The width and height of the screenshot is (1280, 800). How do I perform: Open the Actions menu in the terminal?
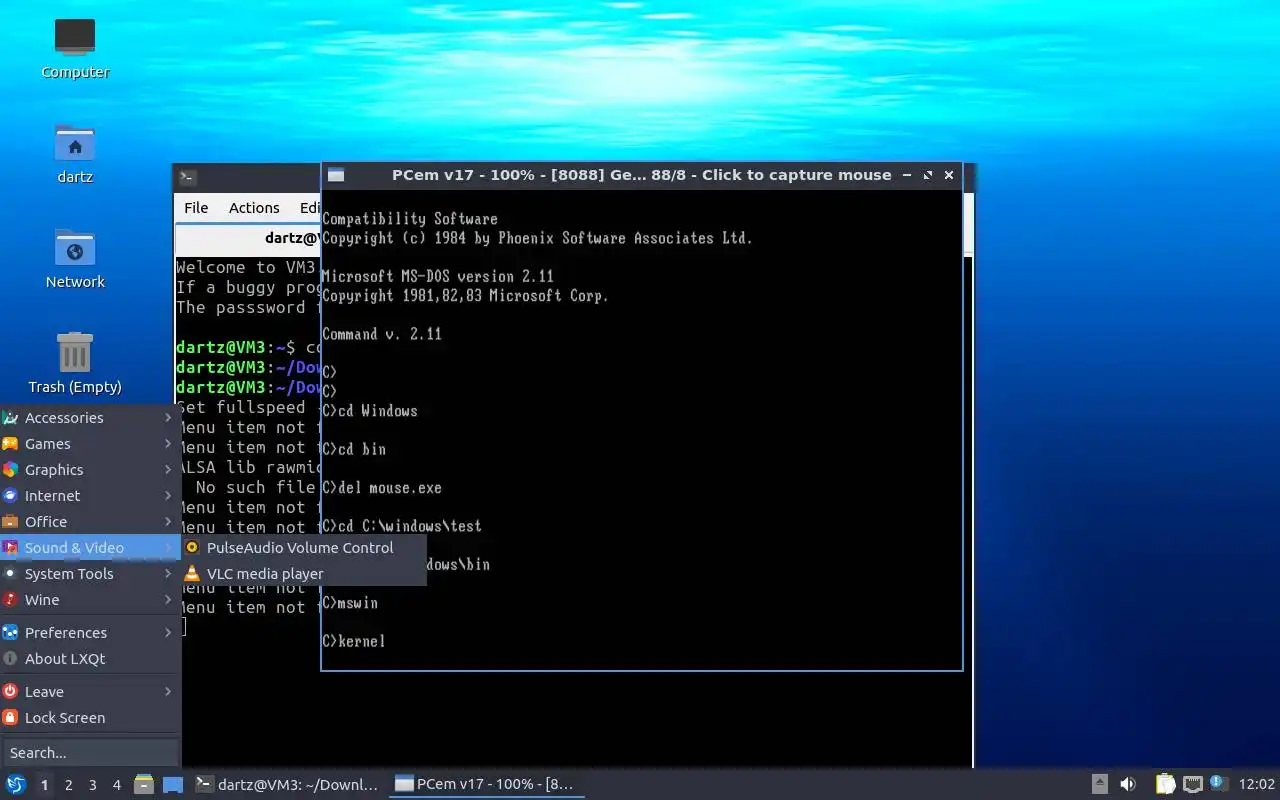point(254,208)
